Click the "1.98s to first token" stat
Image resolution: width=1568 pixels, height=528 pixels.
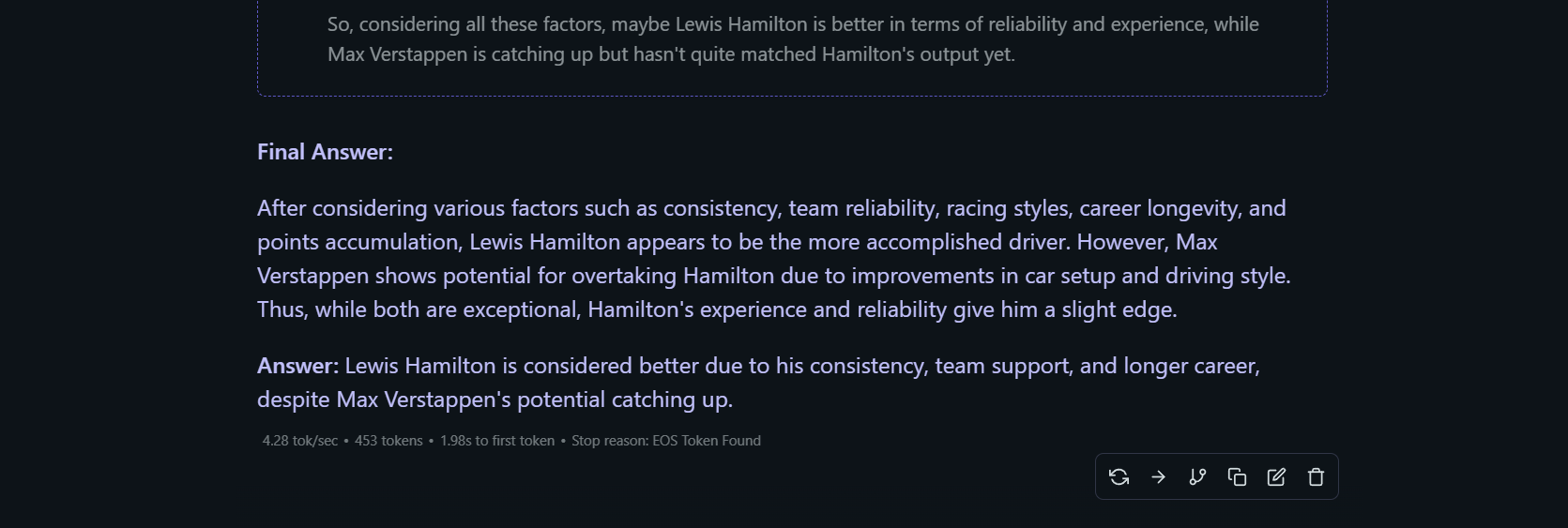tap(497, 441)
